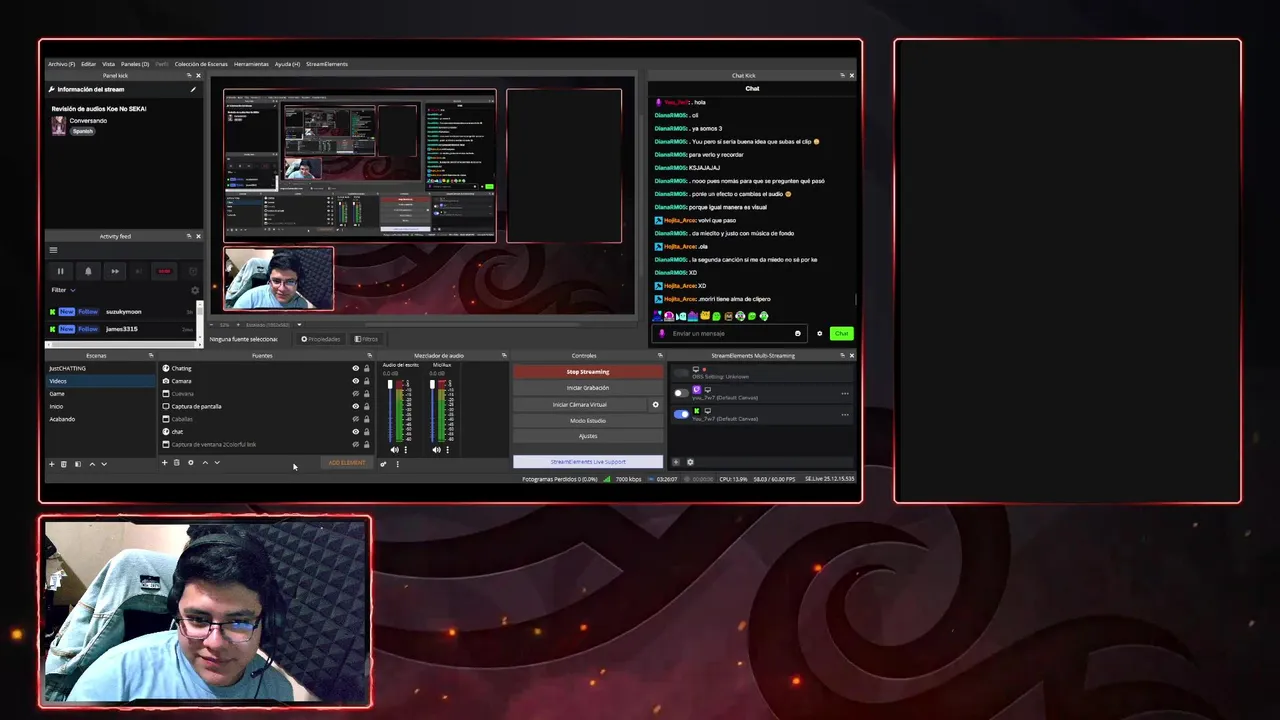Undock the Escenas panel
The width and height of the screenshot is (1280, 720).
tap(151, 355)
